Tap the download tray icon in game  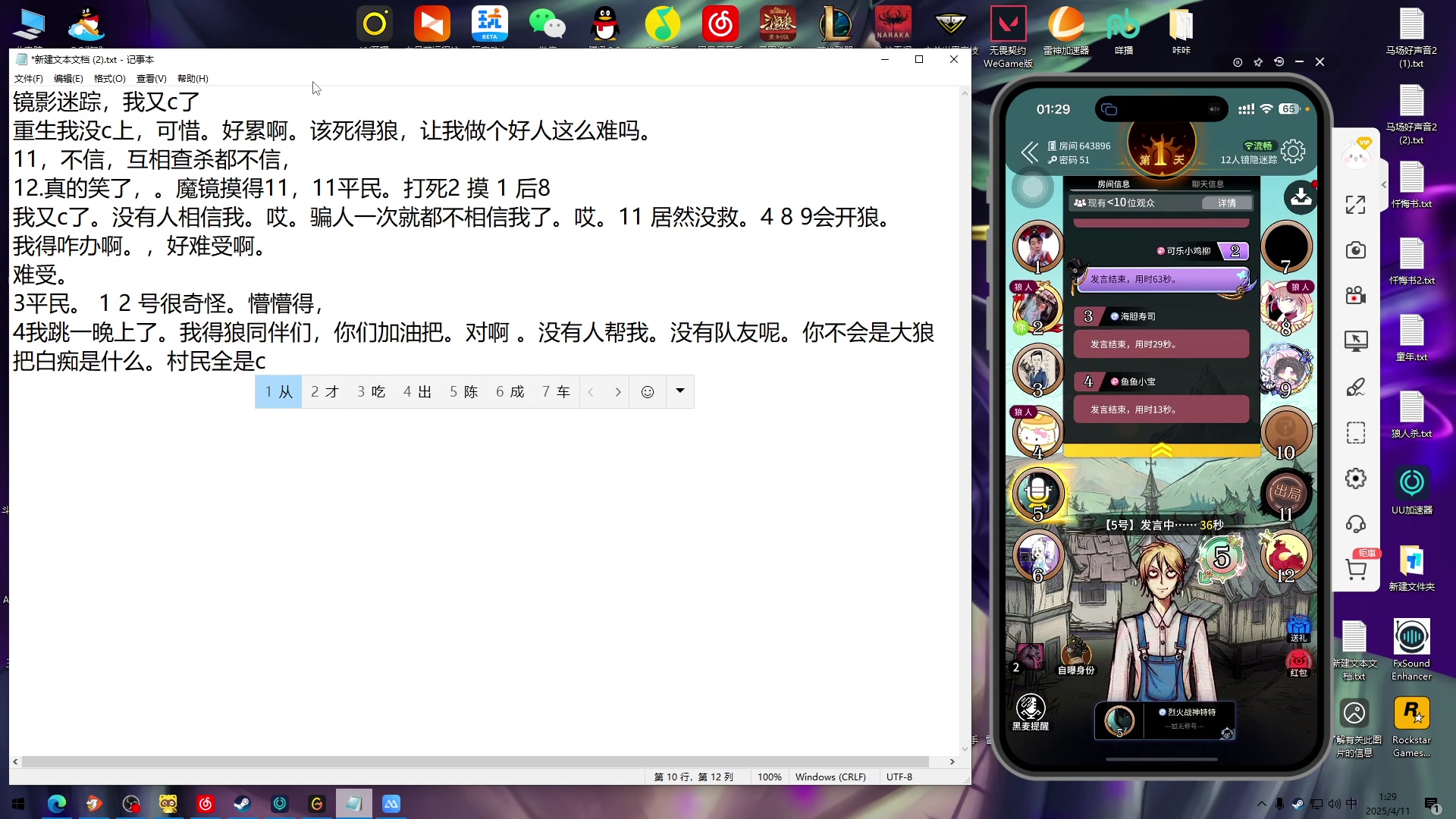[x=1301, y=197]
